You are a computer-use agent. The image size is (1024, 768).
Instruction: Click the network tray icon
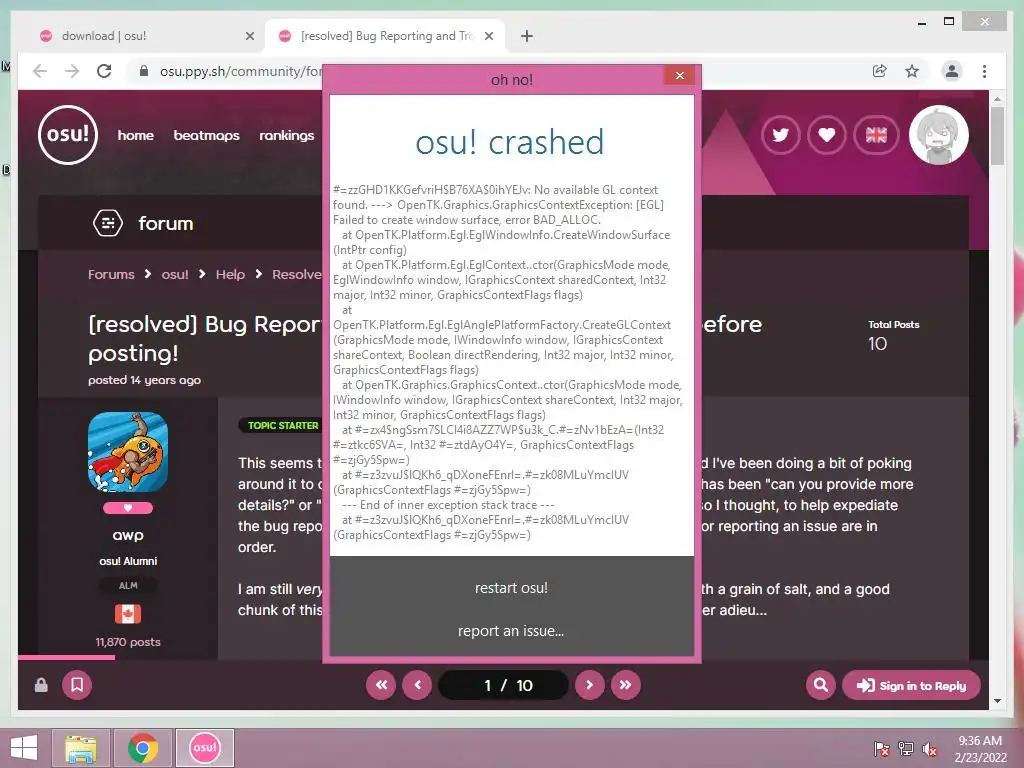[906, 748]
